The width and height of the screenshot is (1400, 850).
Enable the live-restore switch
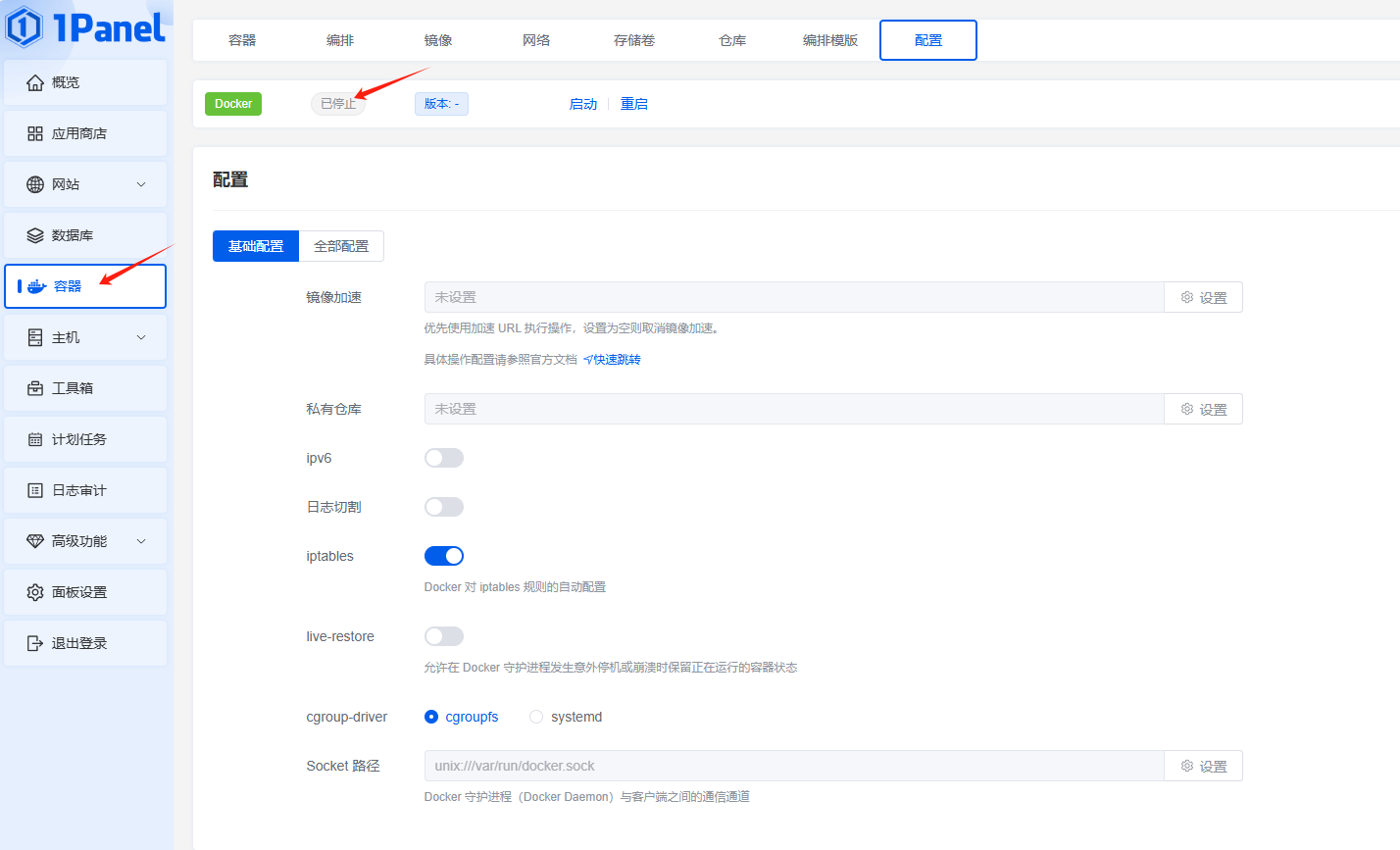click(443, 636)
